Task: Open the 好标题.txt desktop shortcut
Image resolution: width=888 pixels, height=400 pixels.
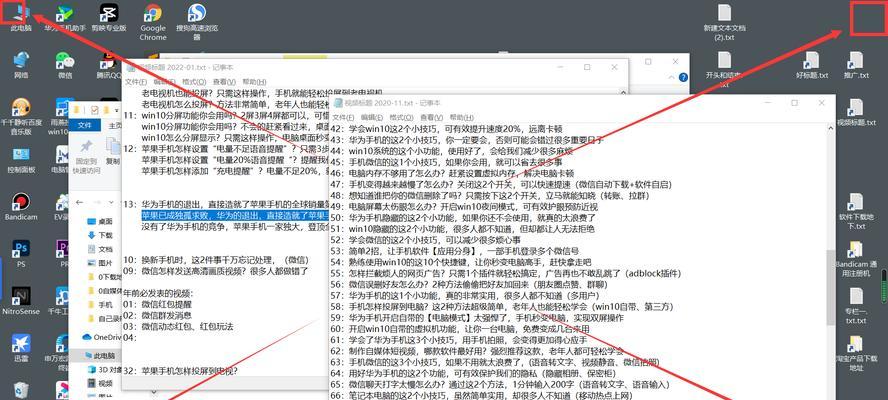Action: (x=812, y=65)
